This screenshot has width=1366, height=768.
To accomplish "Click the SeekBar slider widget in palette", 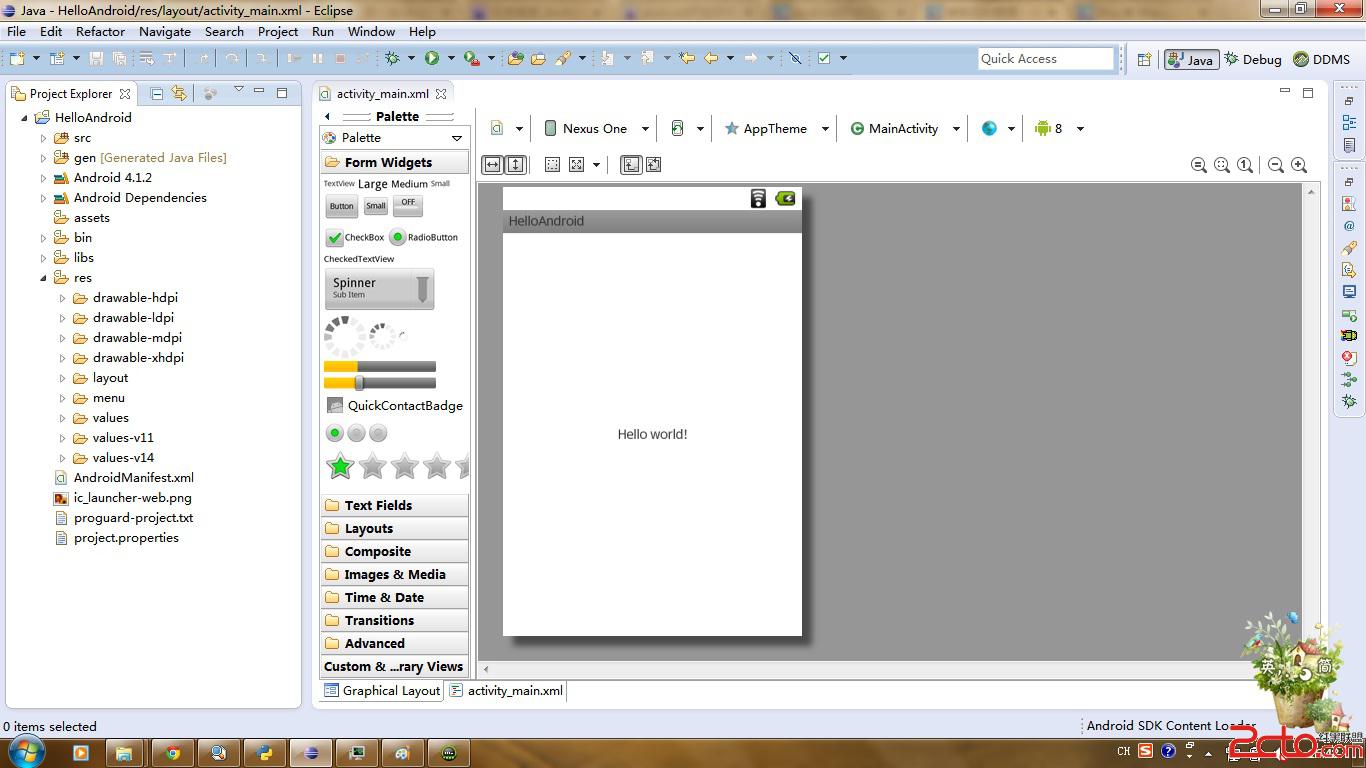I will (x=380, y=383).
